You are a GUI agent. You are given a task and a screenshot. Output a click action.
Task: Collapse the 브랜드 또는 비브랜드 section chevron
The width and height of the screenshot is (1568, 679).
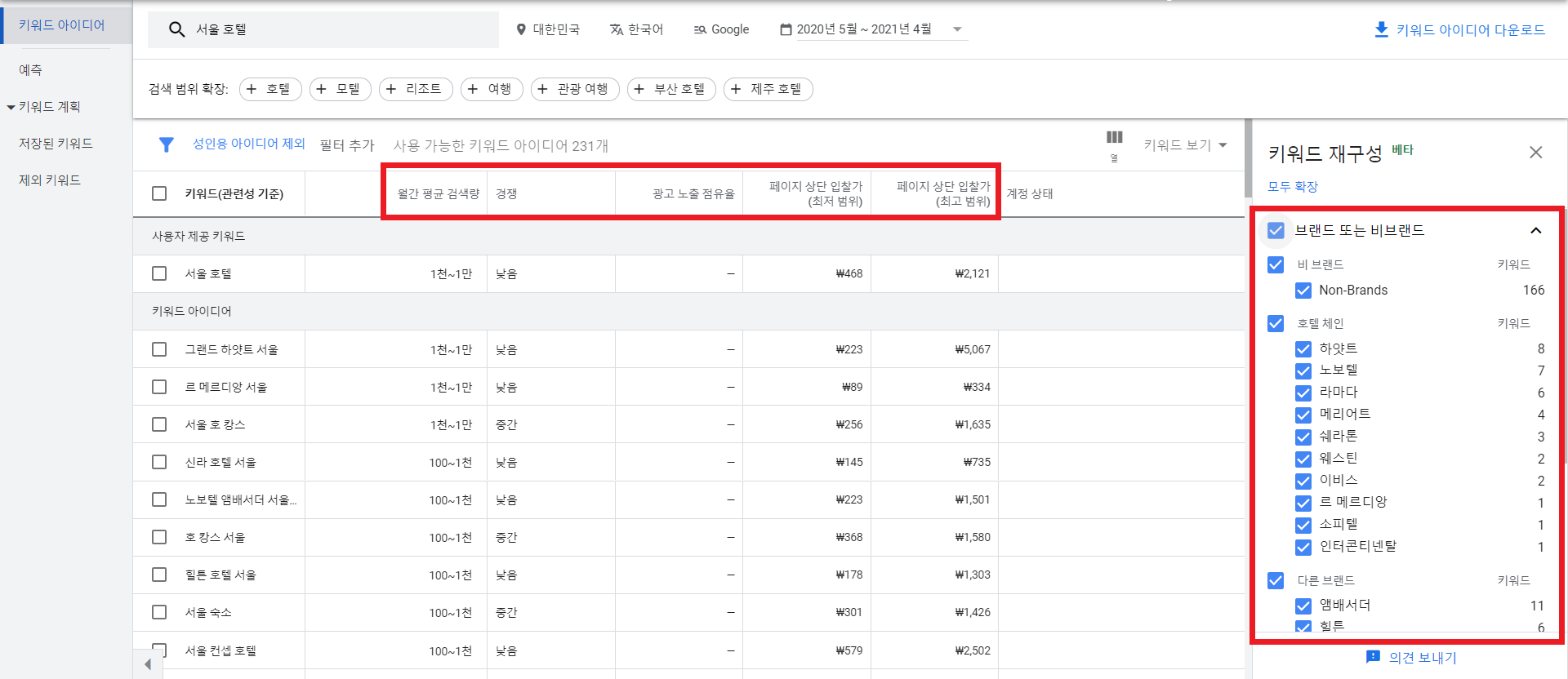(x=1535, y=230)
